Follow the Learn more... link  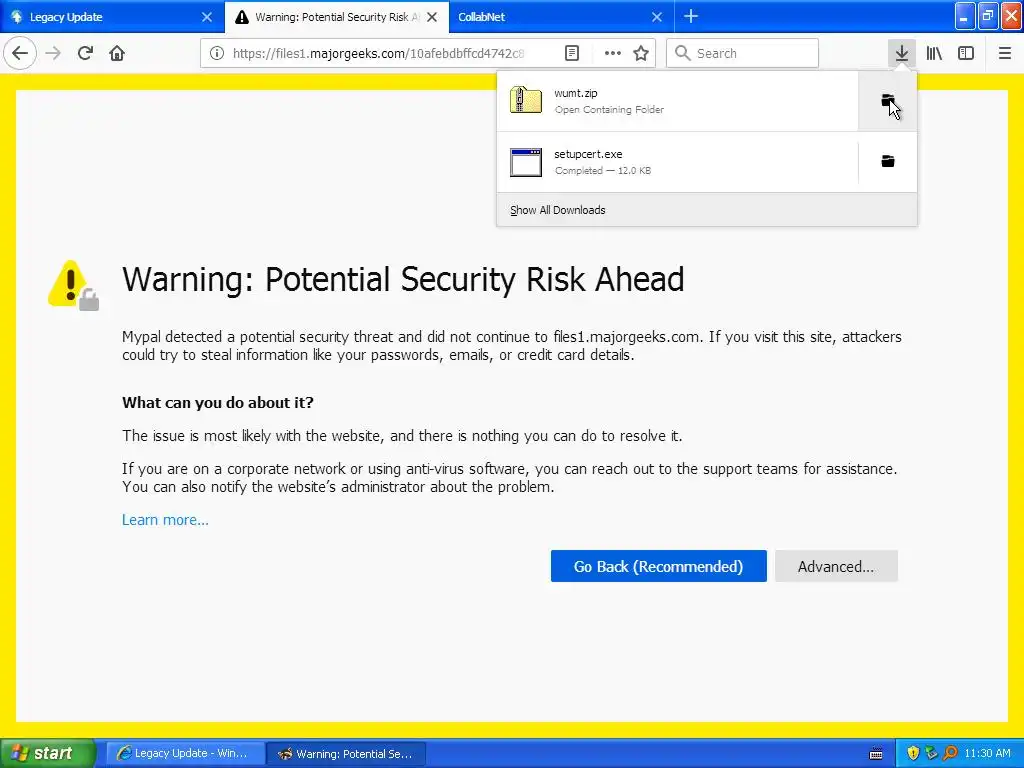click(x=165, y=520)
